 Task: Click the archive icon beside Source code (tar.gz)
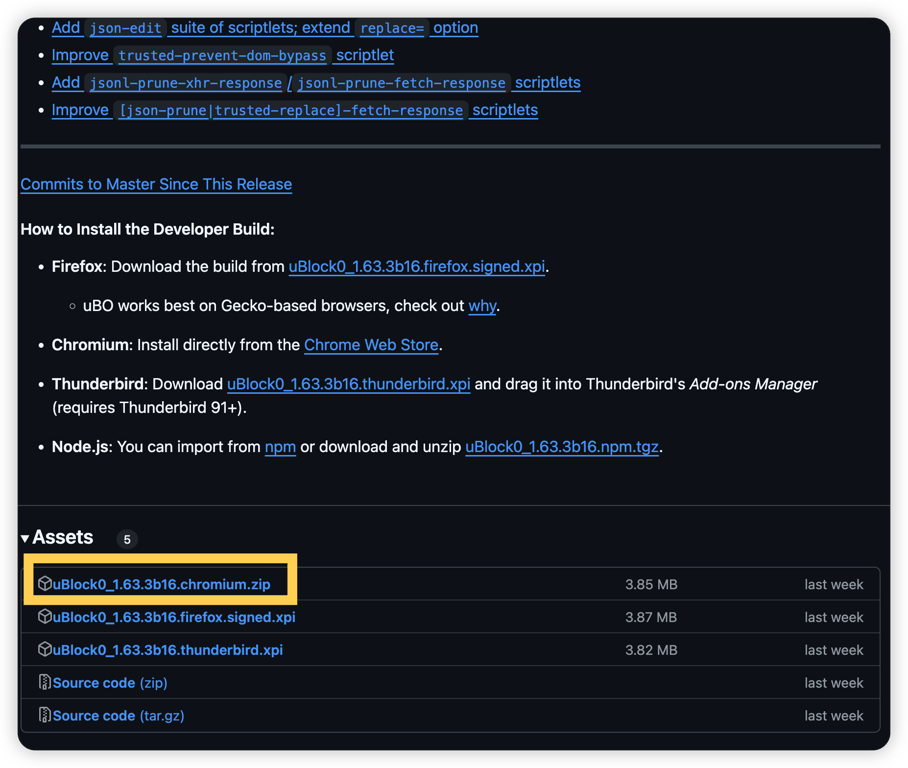pyautogui.click(x=45, y=715)
